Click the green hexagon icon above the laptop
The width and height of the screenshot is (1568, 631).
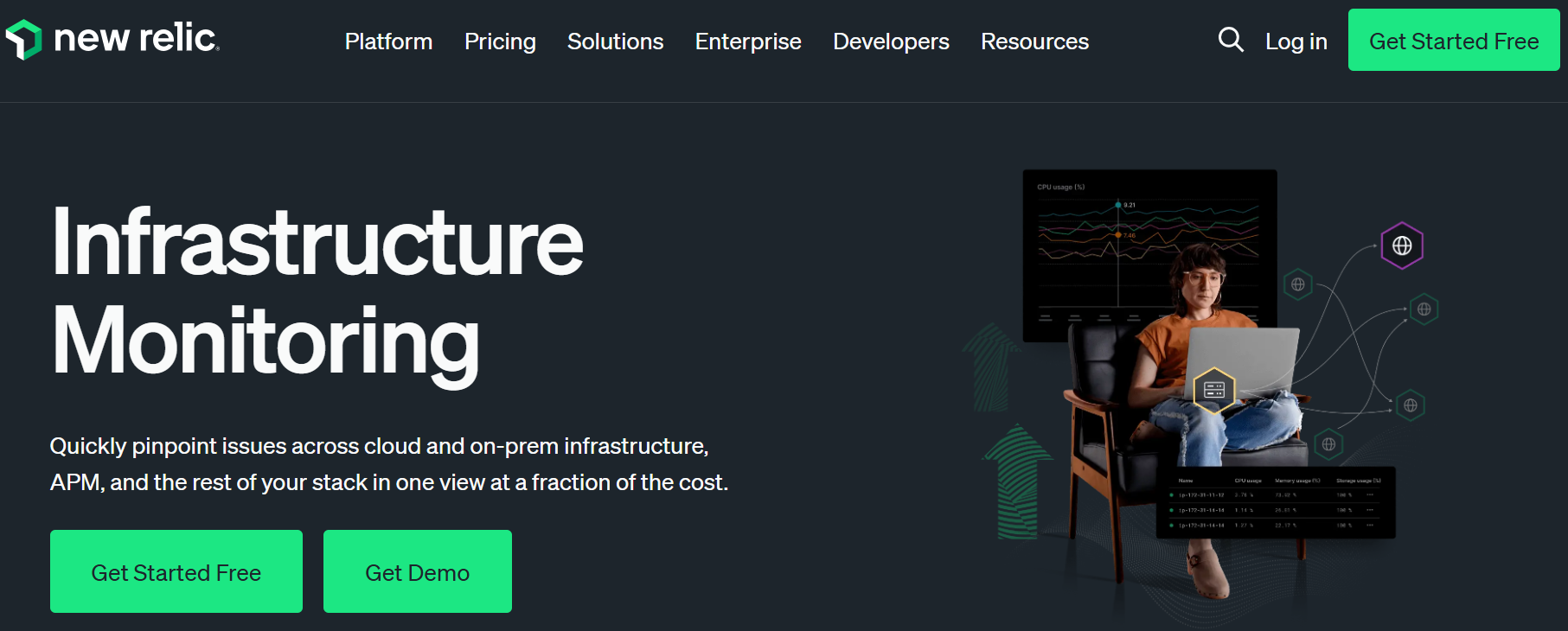click(1297, 285)
